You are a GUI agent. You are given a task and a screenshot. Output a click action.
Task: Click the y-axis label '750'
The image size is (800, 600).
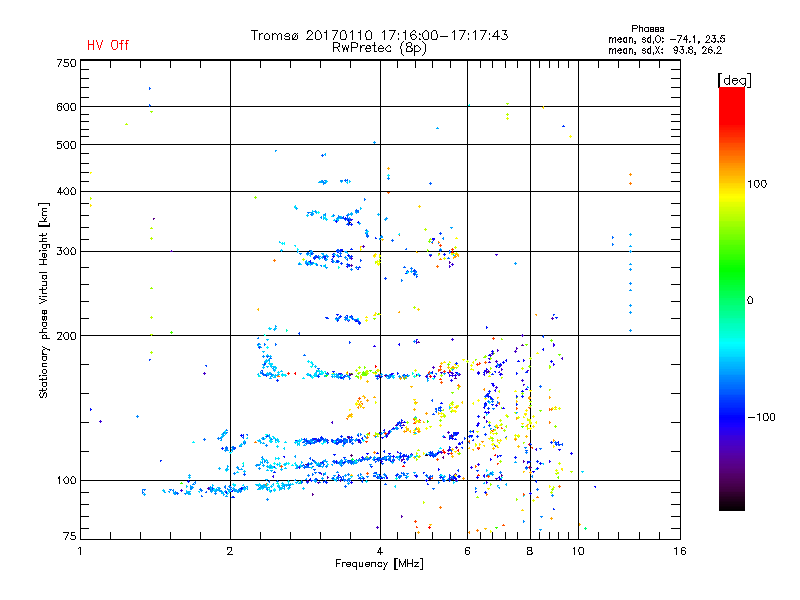[66, 63]
